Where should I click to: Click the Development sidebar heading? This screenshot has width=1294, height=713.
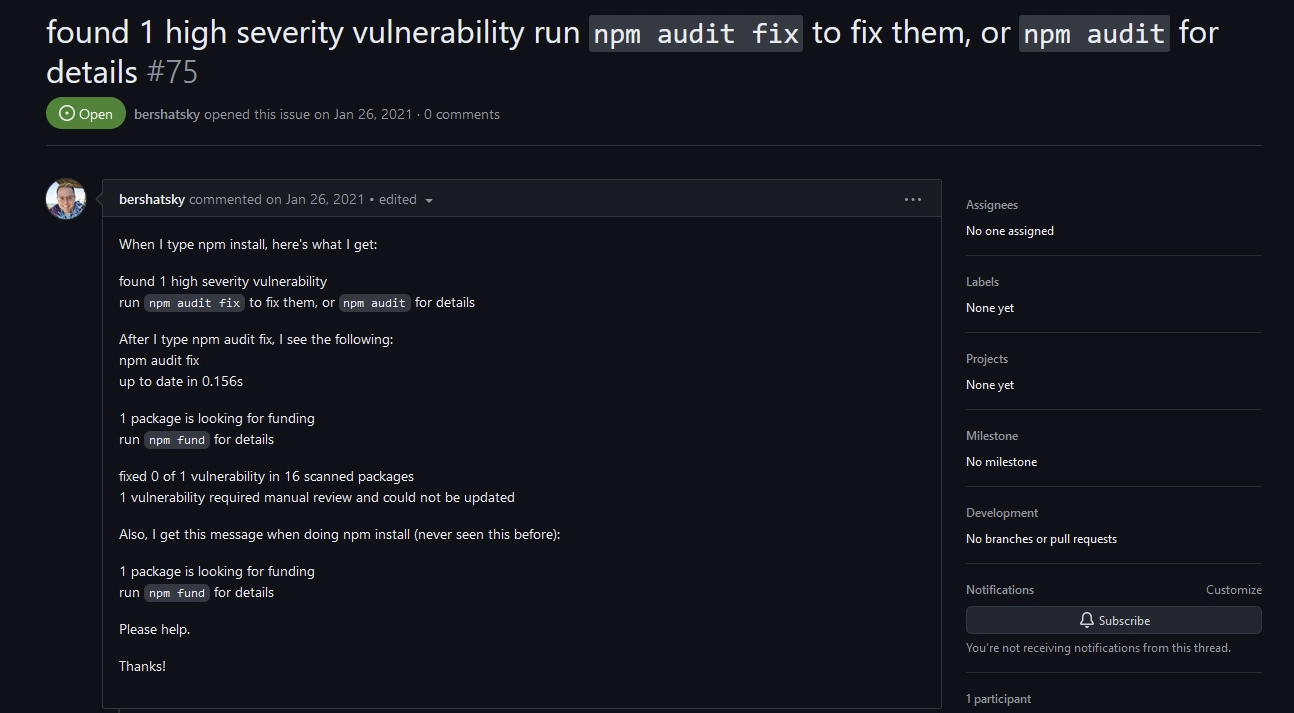1001,513
